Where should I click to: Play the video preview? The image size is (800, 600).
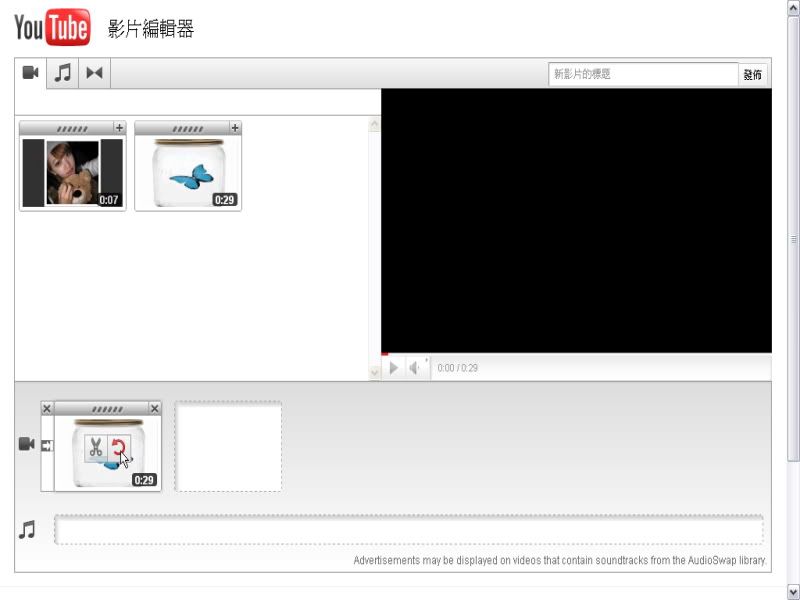click(394, 368)
